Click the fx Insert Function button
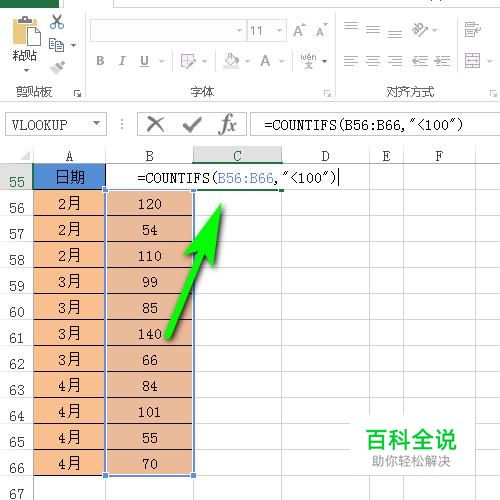 [x=228, y=124]
